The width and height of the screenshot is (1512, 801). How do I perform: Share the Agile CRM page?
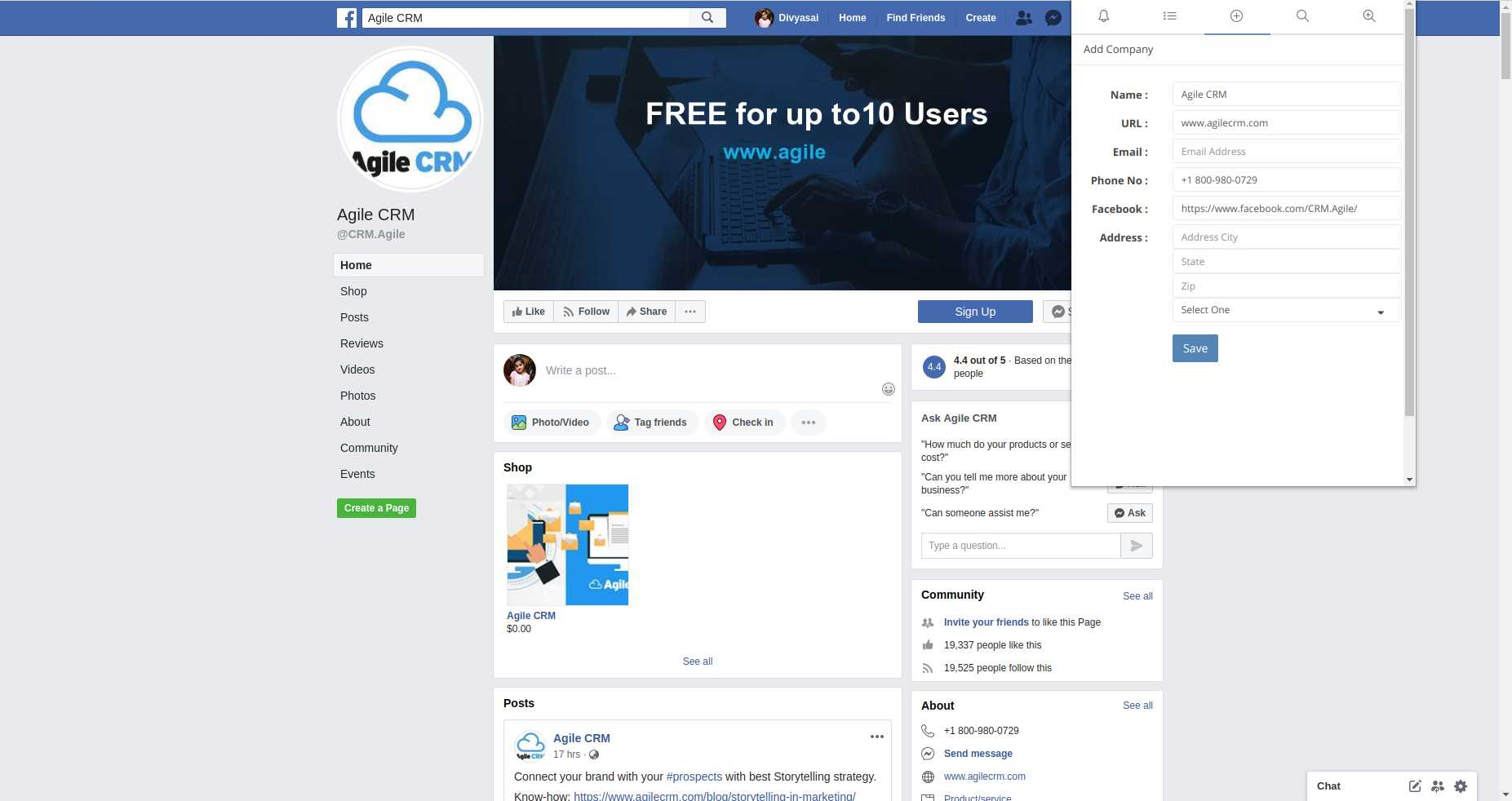click(647, 312)
